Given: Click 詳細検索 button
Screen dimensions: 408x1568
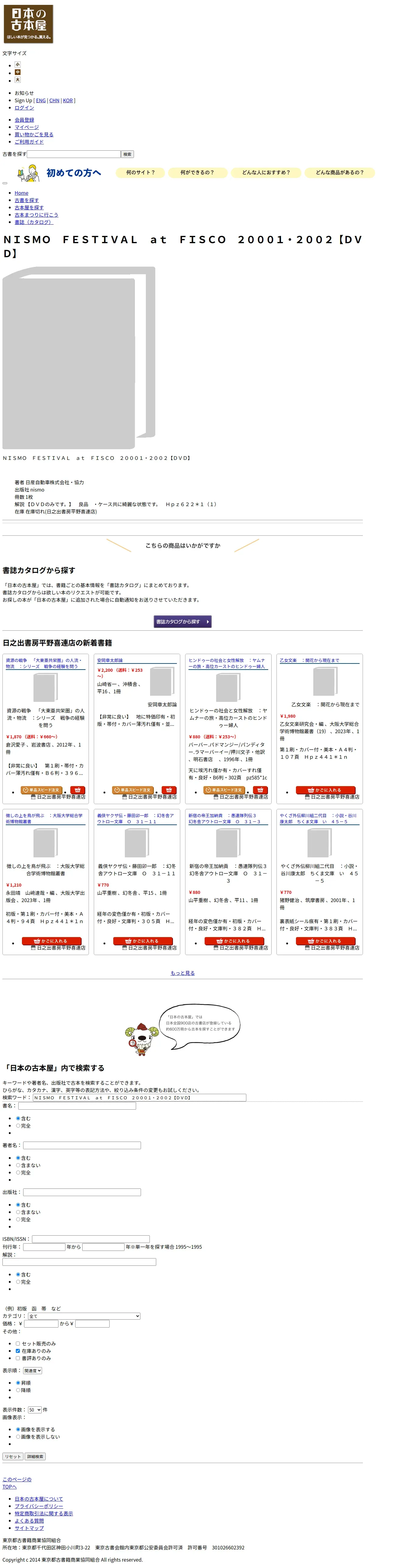Looking at the screenshot, I should point(35,1457).
